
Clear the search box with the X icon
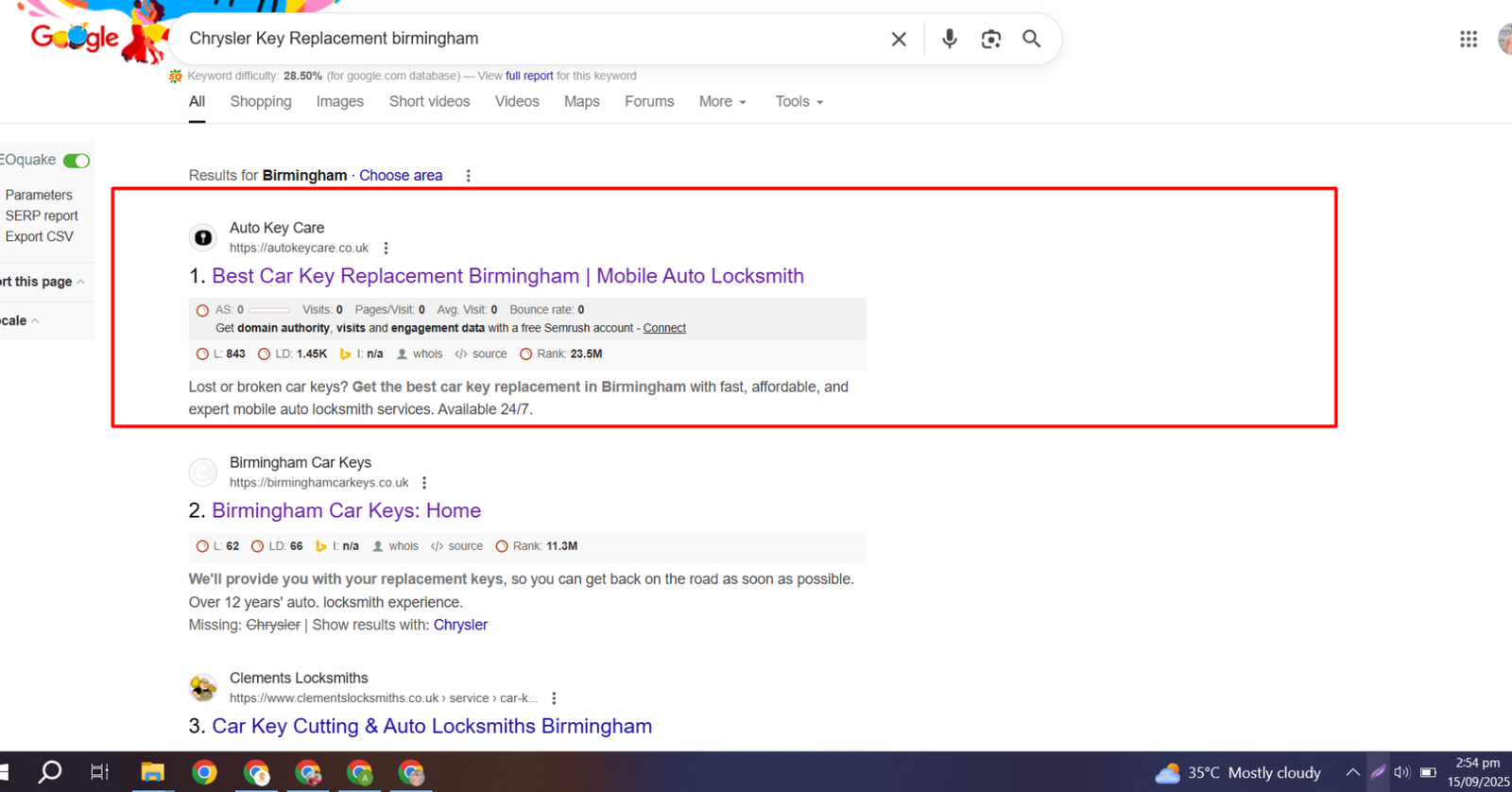coord(899,39)
